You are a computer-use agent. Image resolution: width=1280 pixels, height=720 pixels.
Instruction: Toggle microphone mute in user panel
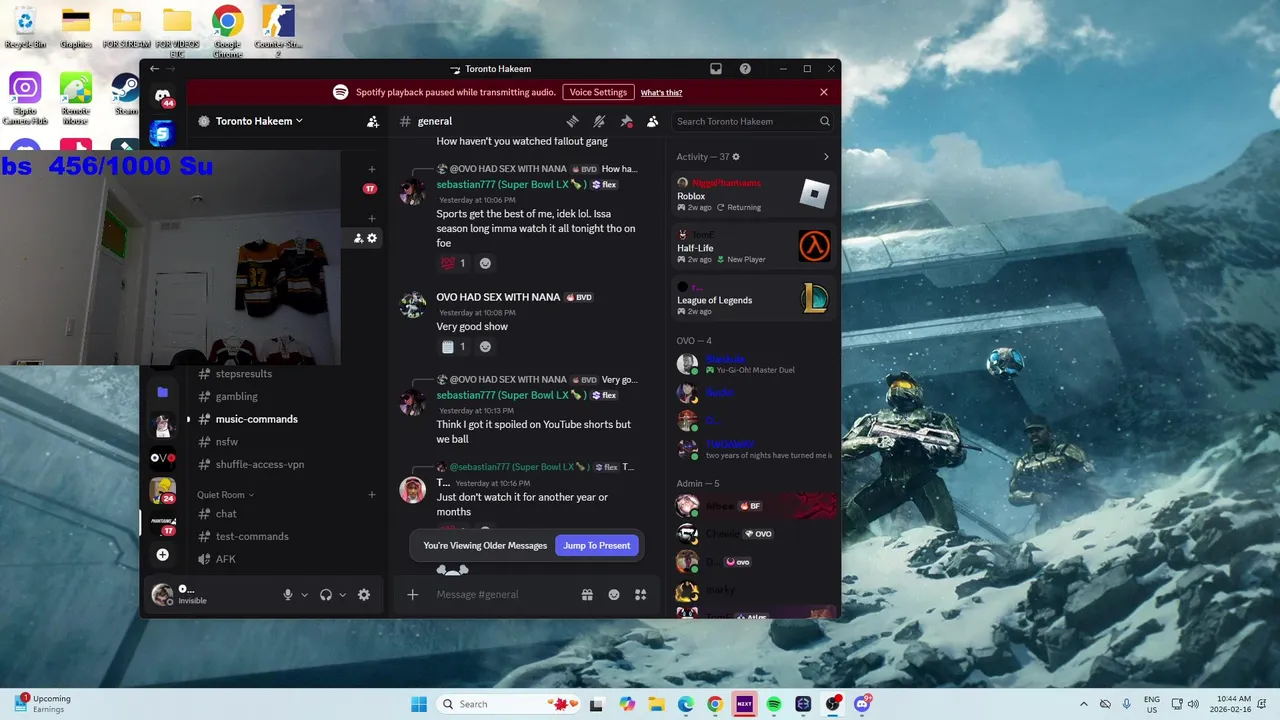pyautogui.click(x=288, y=595)
